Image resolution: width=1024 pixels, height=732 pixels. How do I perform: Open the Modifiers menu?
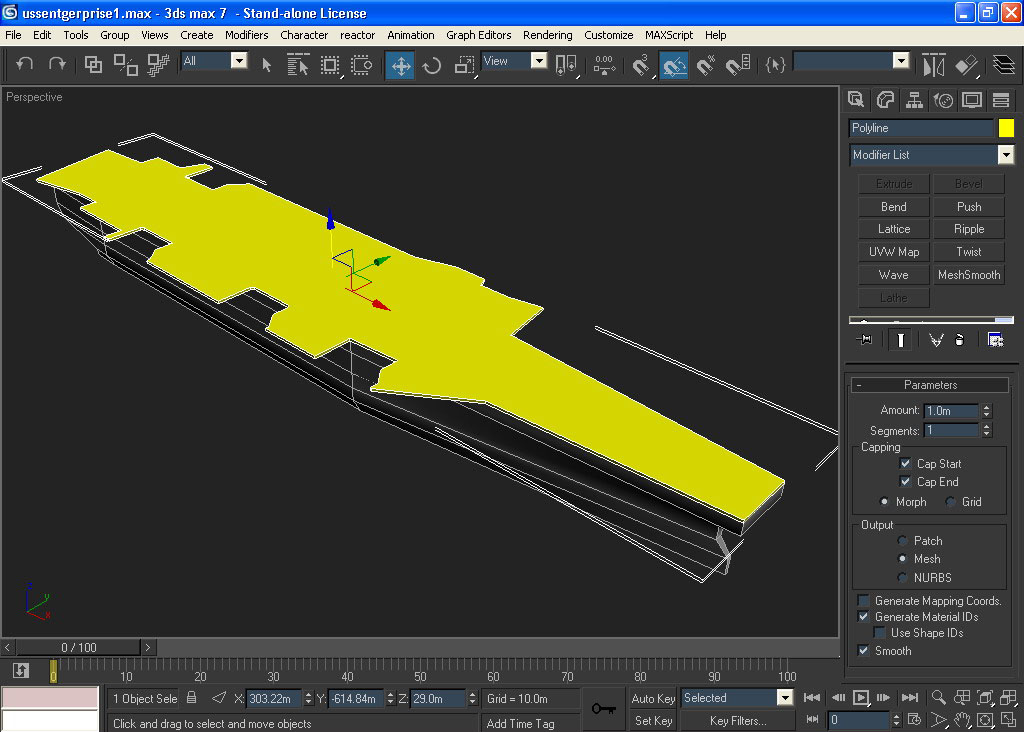point(246,35)
